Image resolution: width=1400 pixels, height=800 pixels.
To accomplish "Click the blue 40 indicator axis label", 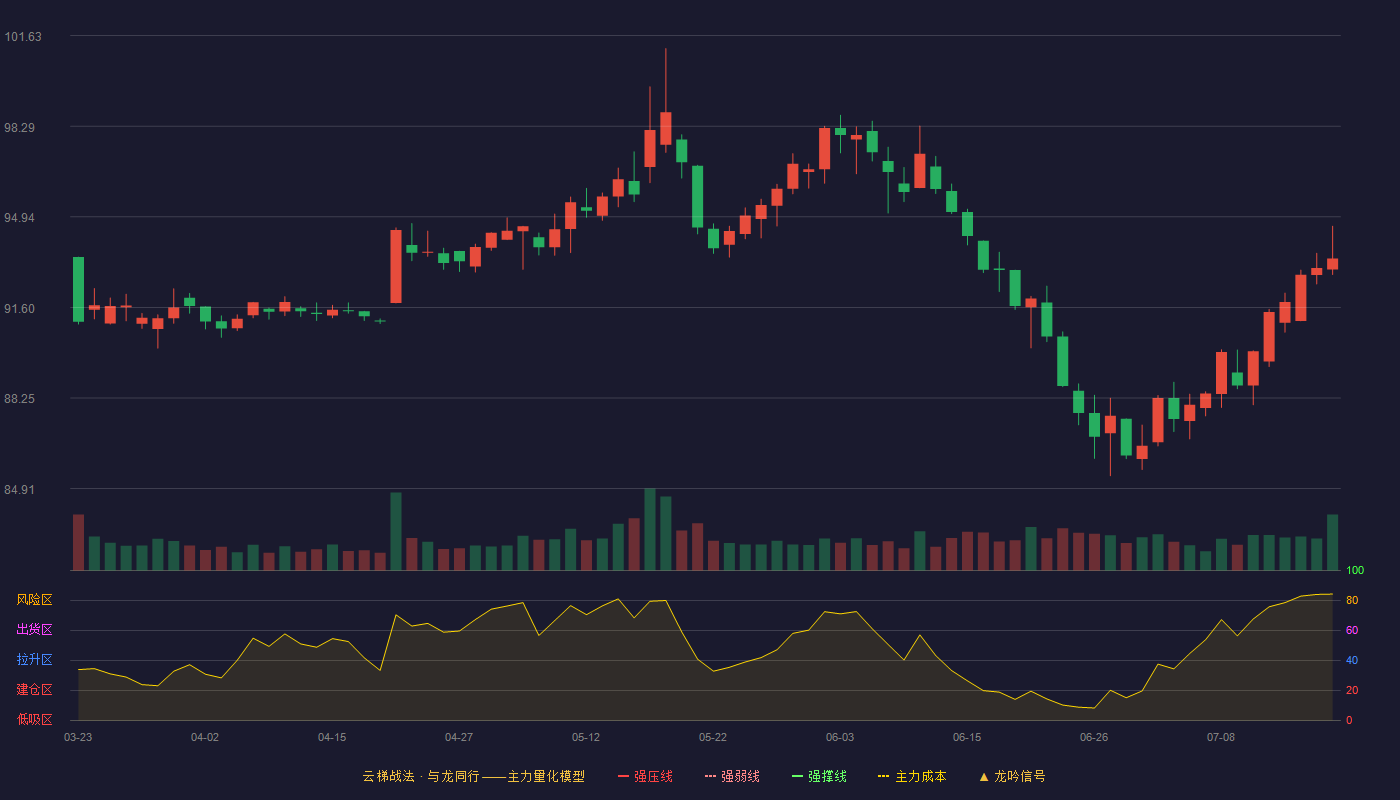I will (1352, 660).
